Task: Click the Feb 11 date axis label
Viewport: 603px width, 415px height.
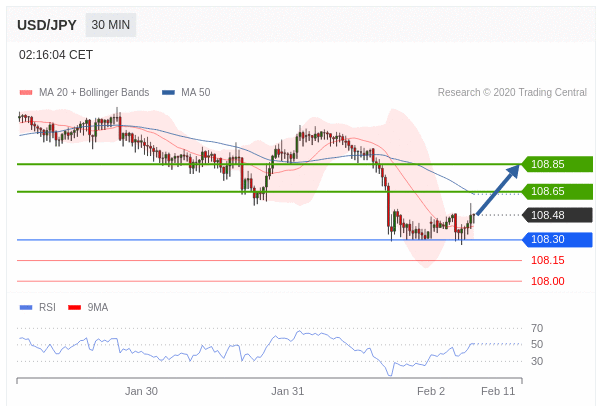Action: click(498, 391)
